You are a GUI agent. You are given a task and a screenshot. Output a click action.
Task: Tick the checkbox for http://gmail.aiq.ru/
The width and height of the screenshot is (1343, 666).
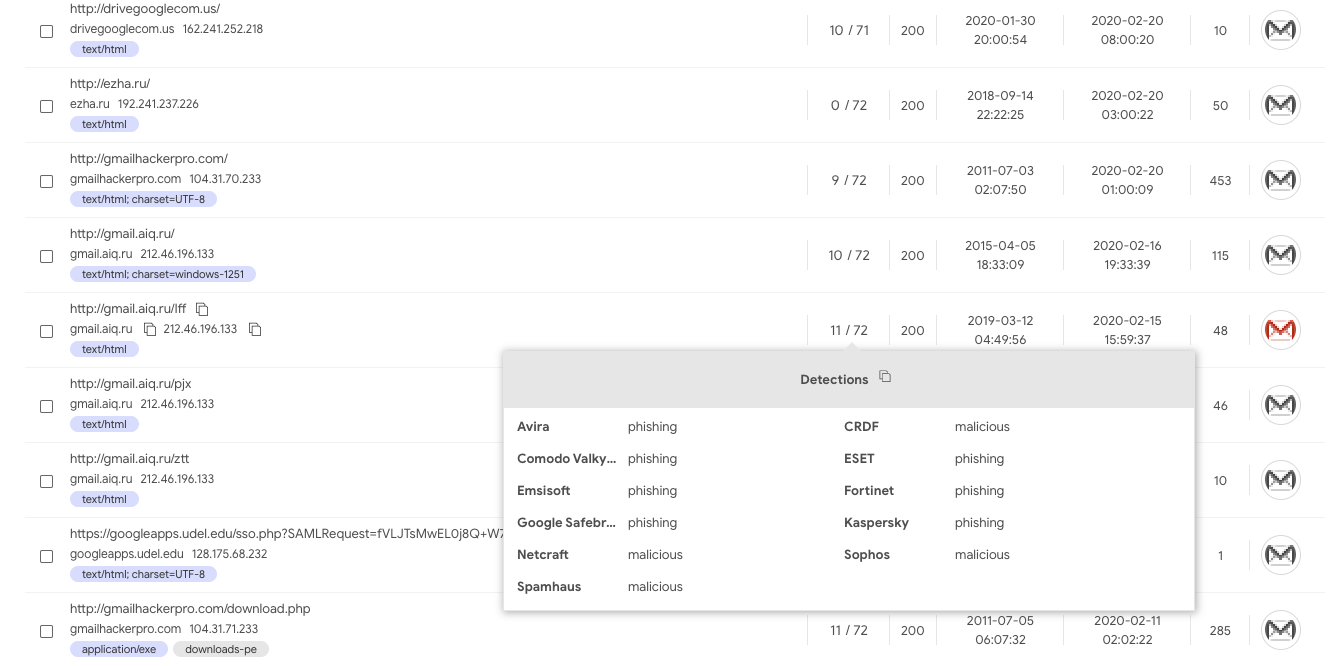point(46,257)
